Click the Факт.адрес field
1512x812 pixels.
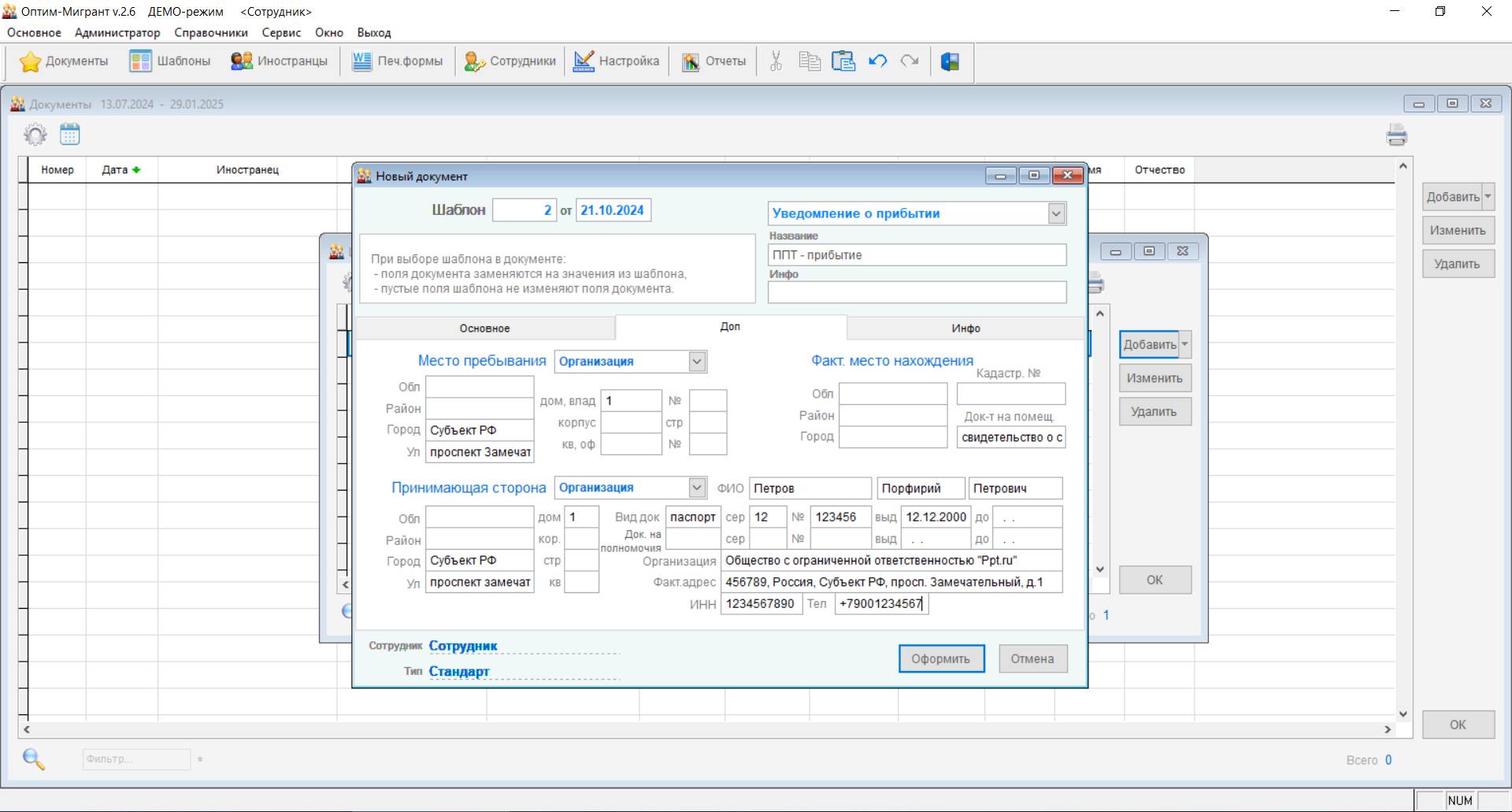pyautogui.click(x=891, y=583)
